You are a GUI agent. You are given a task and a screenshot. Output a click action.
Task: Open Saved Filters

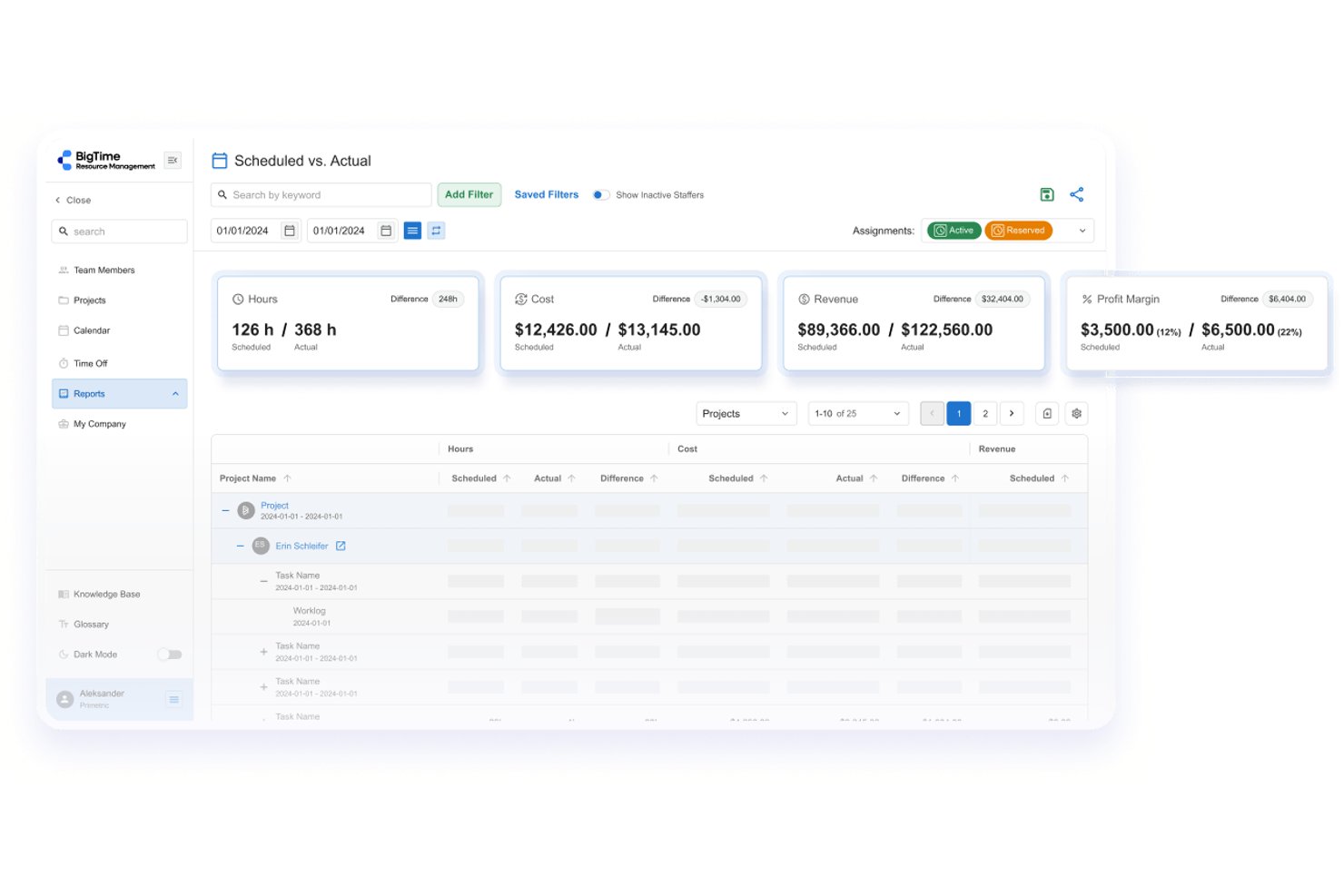point(547,195)
